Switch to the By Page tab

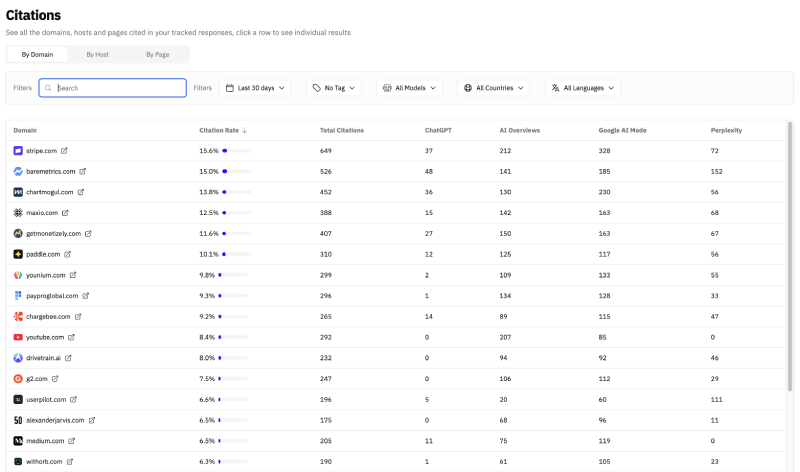(x=158, y=54)
